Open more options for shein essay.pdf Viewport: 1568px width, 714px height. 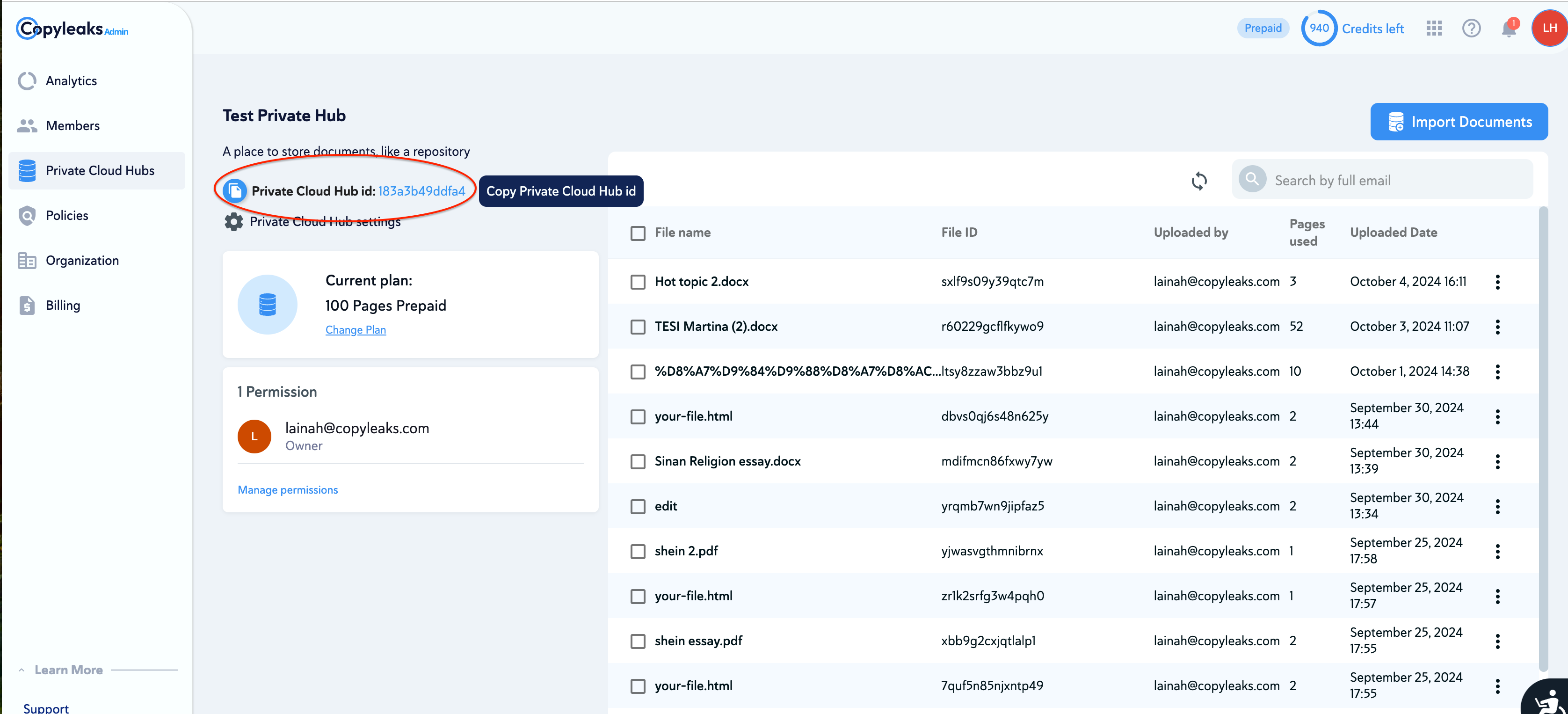(1497, 641)
